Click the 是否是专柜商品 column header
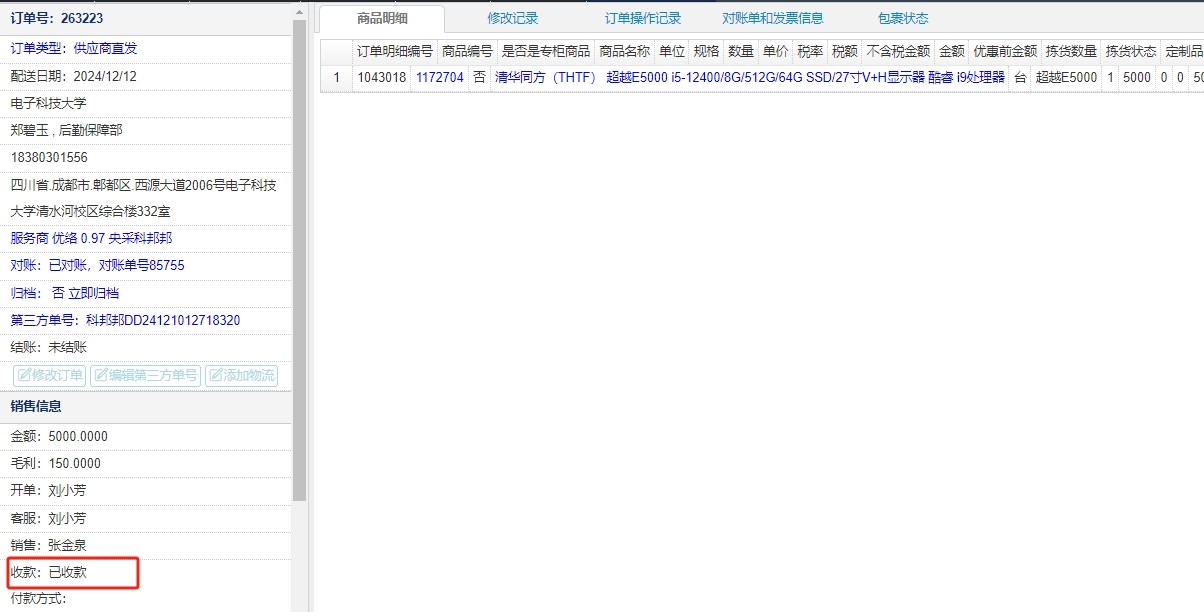 (x=545, y=51)
